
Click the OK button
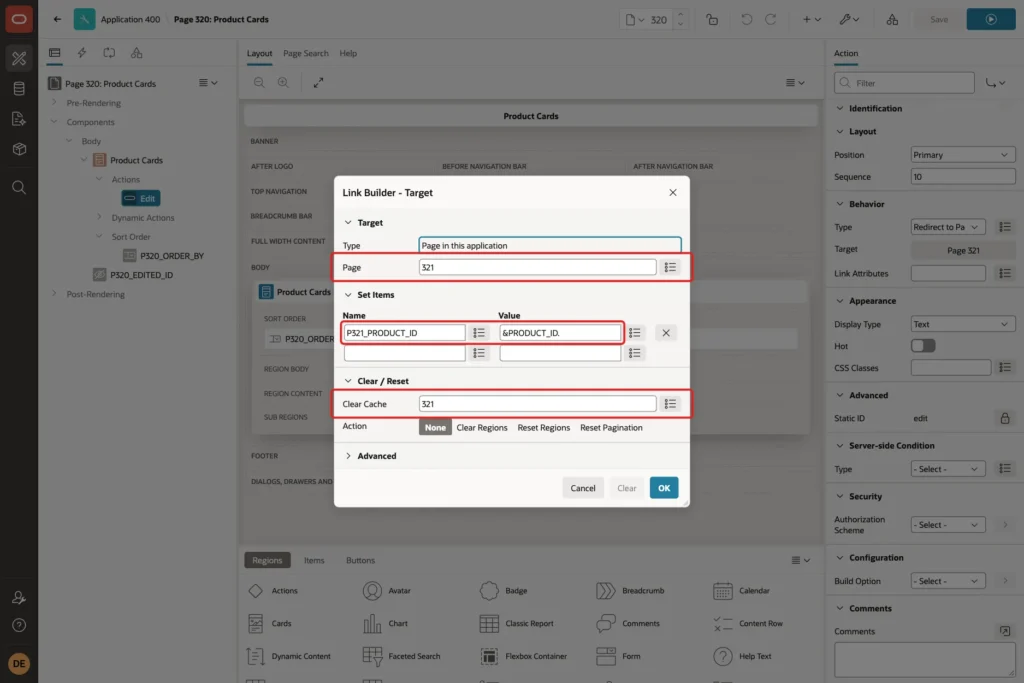664,488
